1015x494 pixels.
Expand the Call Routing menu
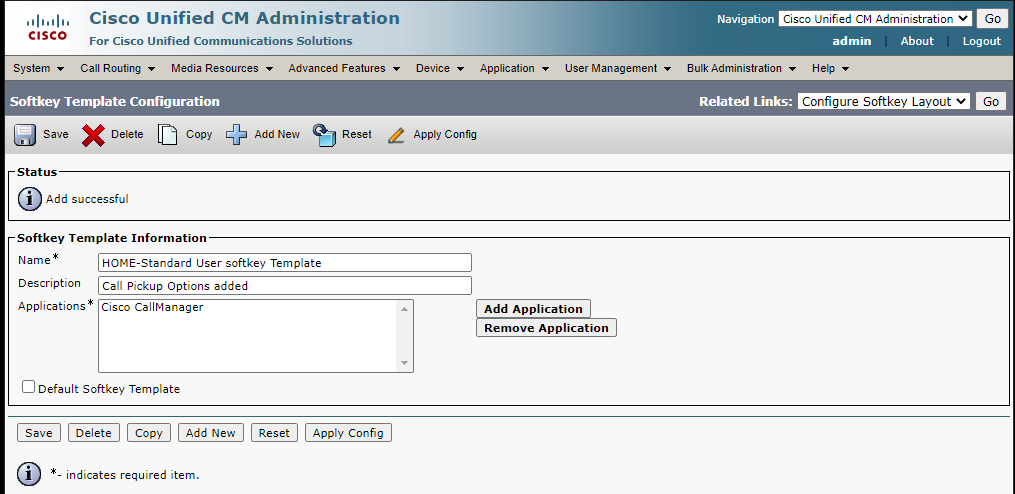pos(118,68)
